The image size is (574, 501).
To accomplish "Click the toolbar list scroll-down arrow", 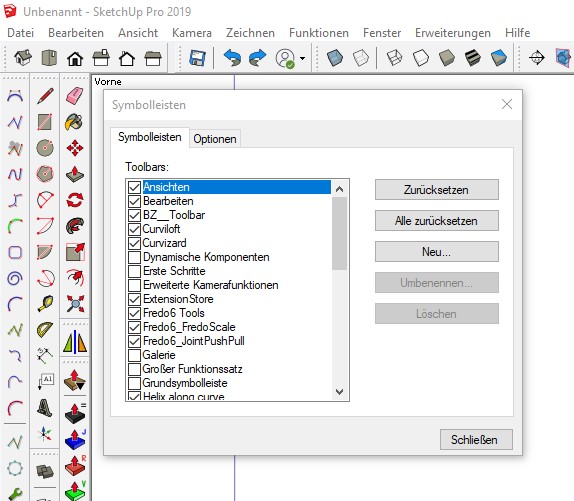I will pos(339,392).
